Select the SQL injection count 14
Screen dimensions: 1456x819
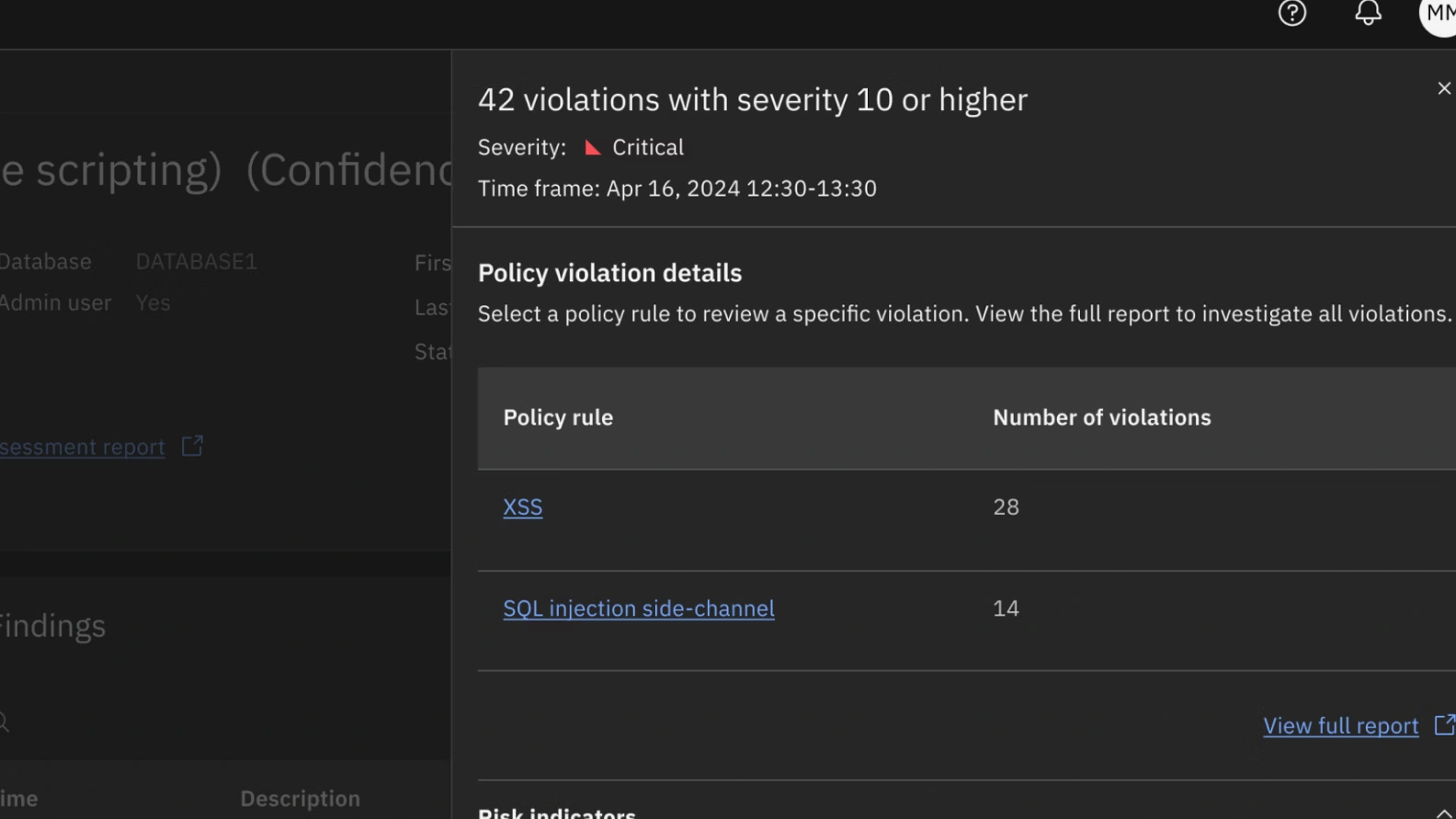1006,609
